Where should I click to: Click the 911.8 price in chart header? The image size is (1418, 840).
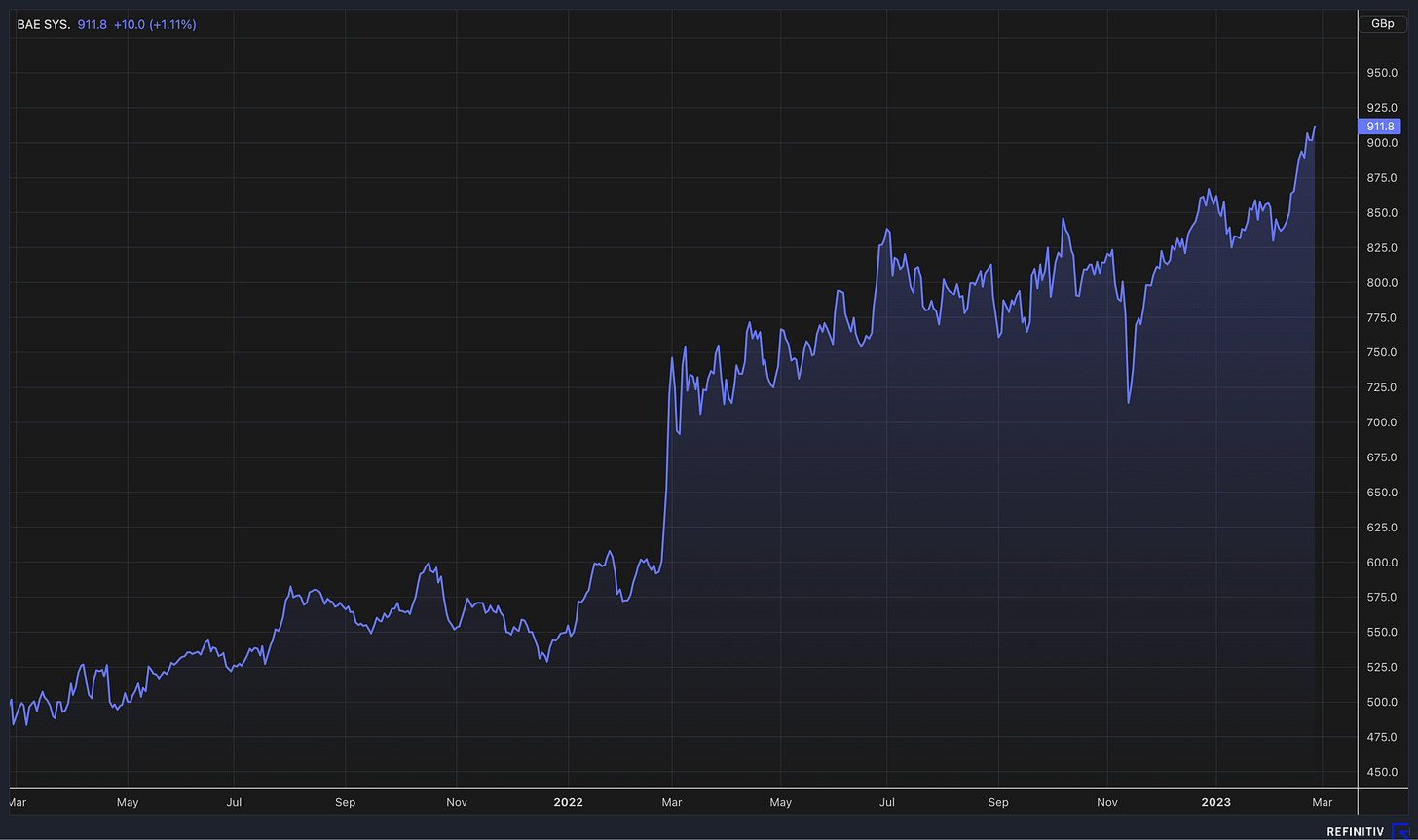pyautogui.click(x=92, y=24)
